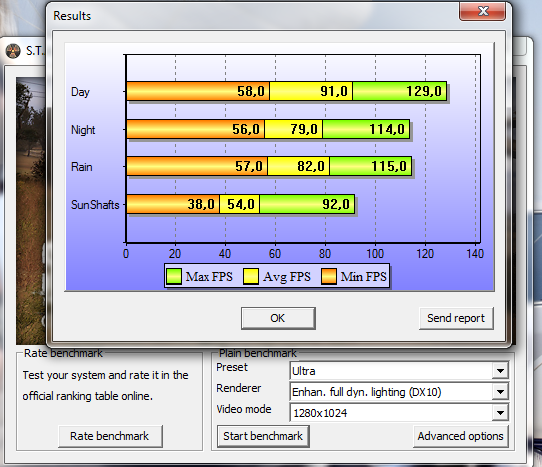
Task: Click the Max FPS legend label
Action: coord(209,277)
